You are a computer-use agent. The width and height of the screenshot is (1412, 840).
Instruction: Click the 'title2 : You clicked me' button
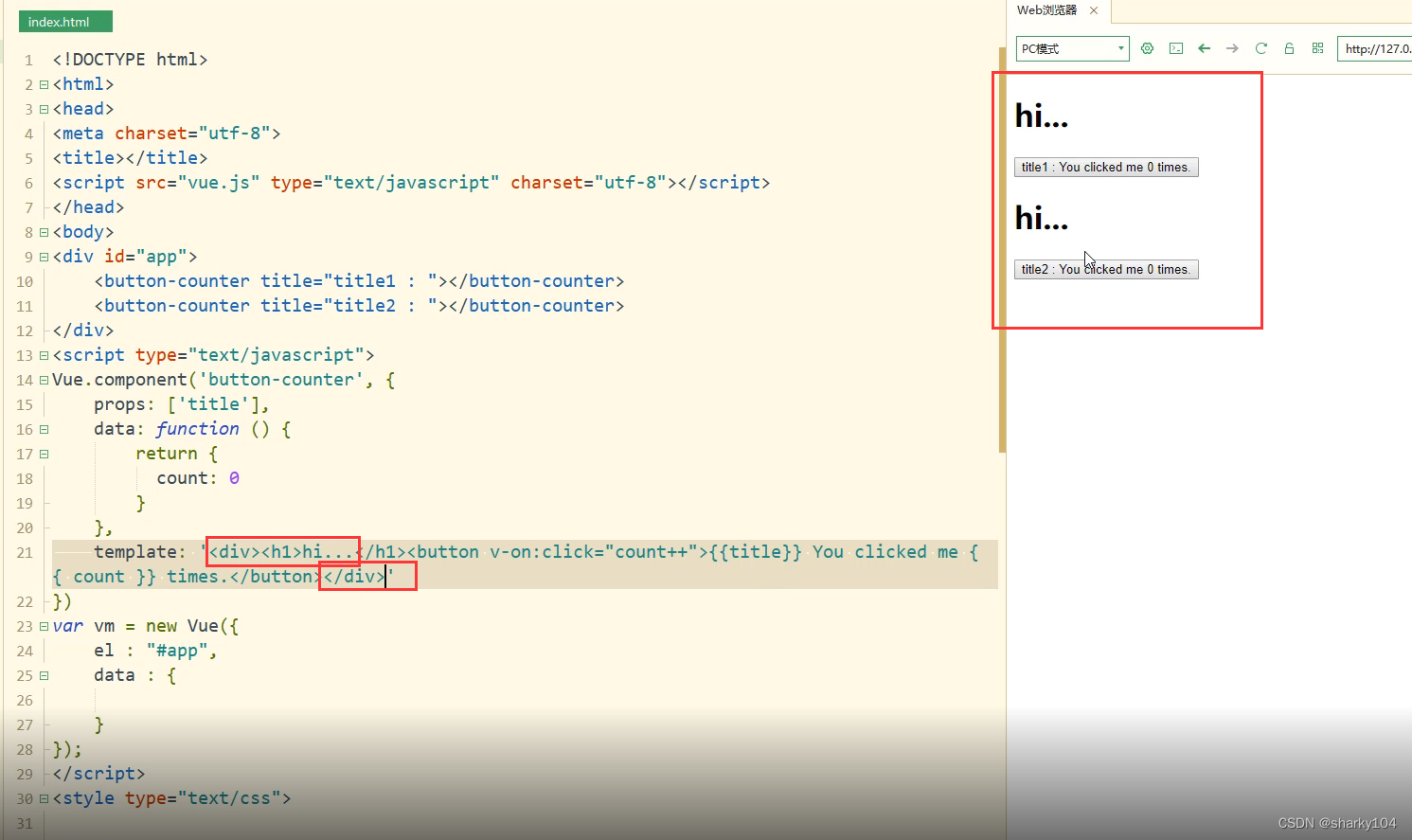click(1106, 270)
